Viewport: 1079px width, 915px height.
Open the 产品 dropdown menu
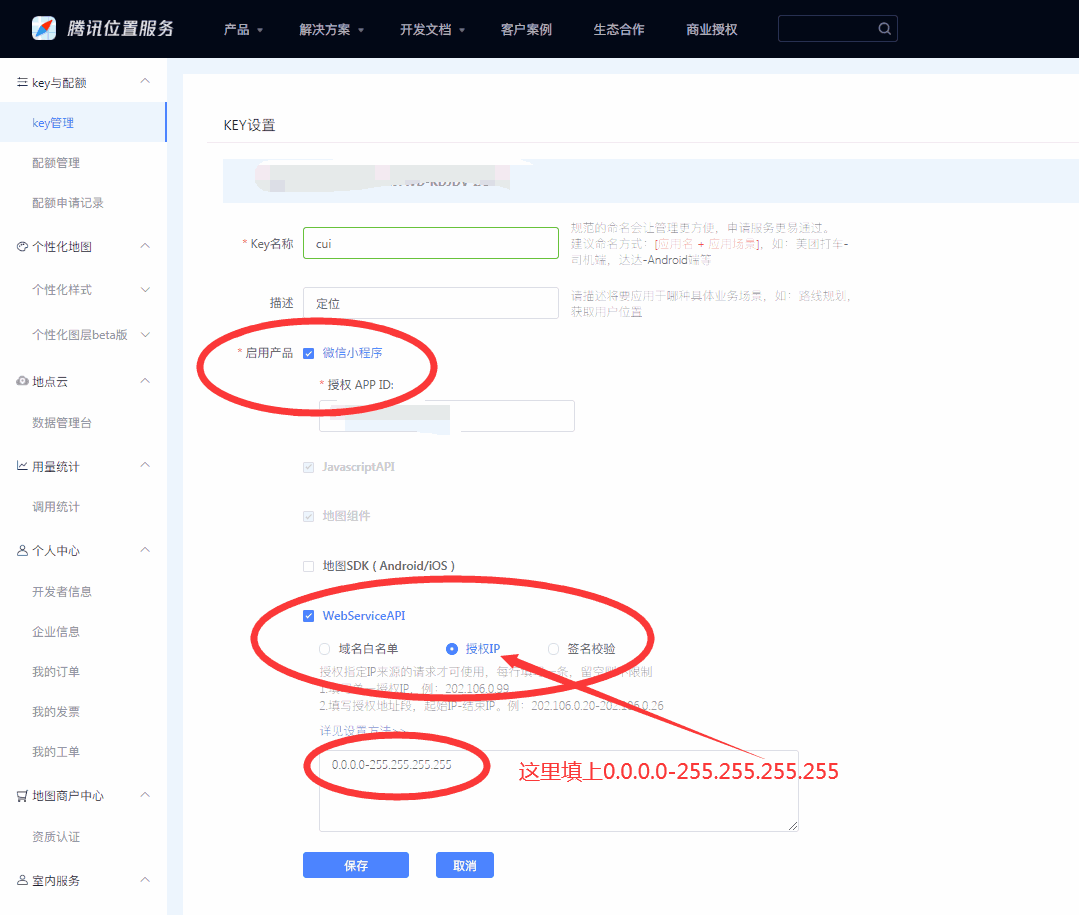pyautogui.click(x=244, y=30)
